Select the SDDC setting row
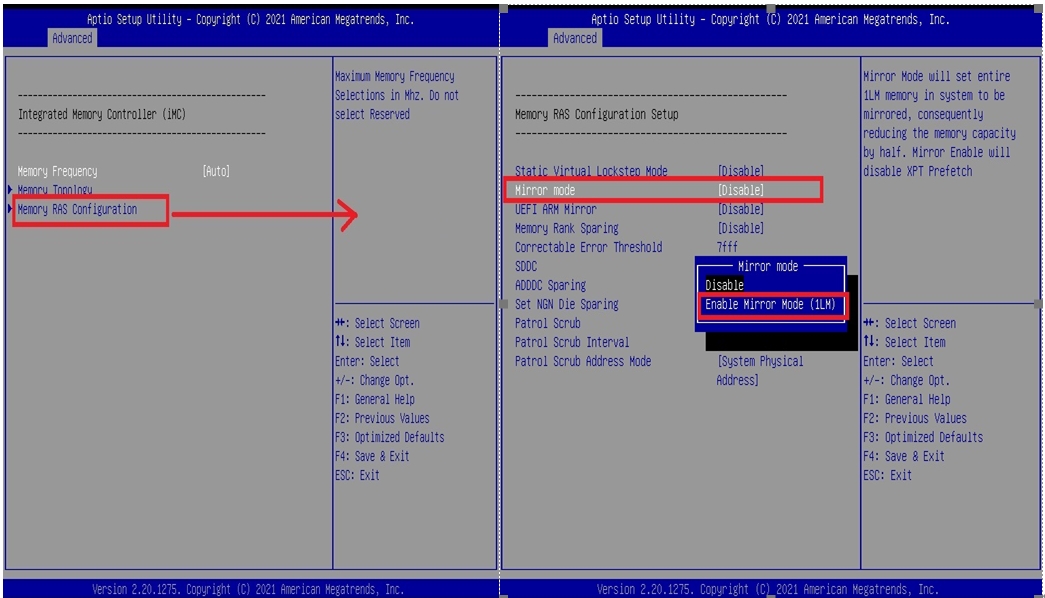Screen dimensions: 1045x598 point(526,266)
